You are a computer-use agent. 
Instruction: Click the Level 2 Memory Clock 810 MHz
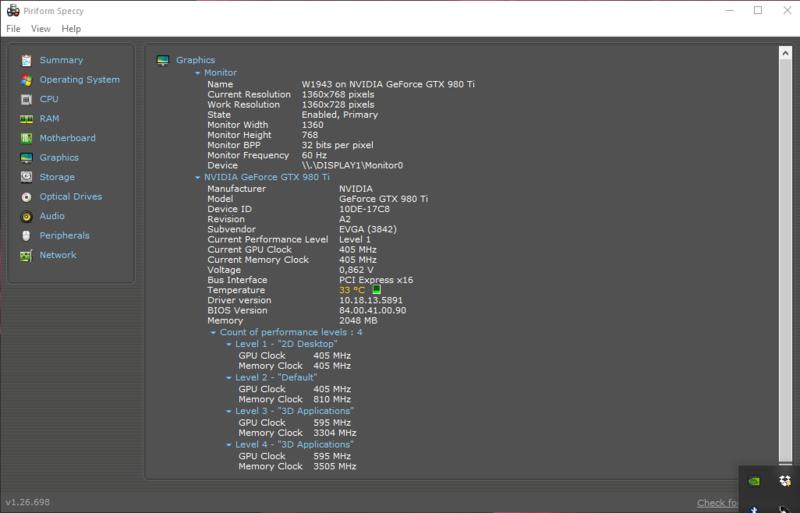pyautogui.click(x=332, y=399)
